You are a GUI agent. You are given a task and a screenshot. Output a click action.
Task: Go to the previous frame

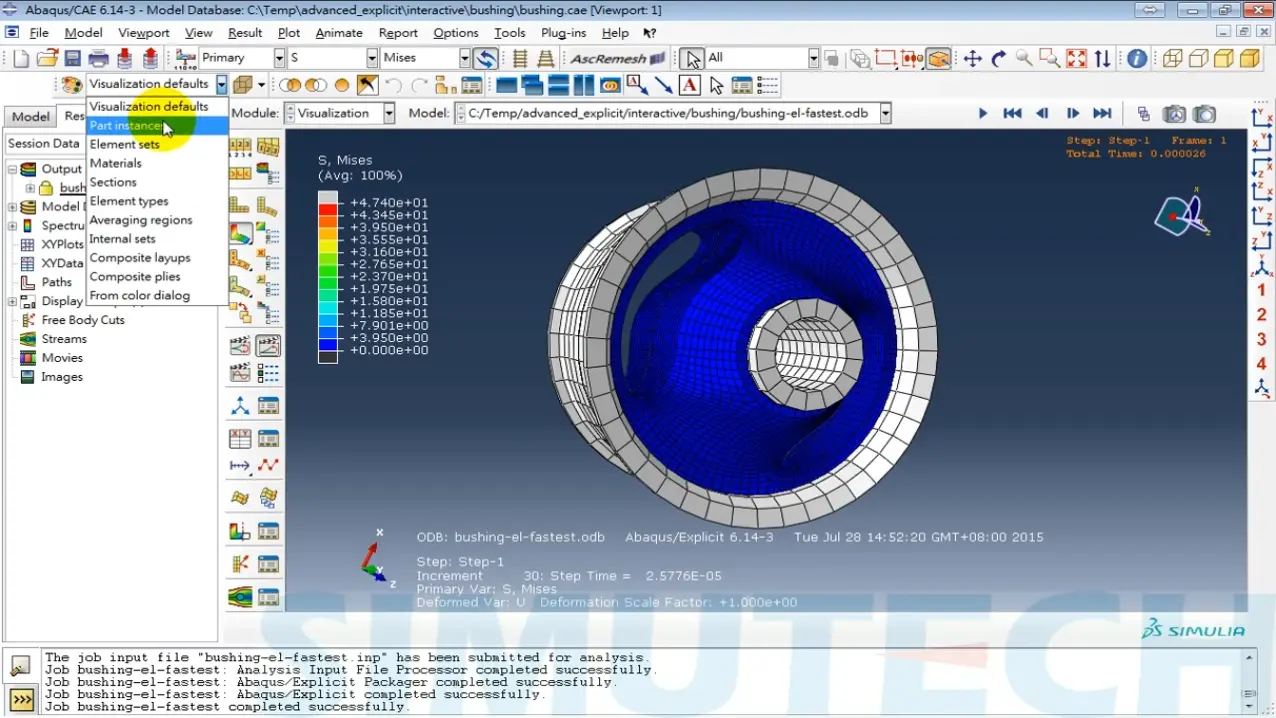pos(1042,114)
